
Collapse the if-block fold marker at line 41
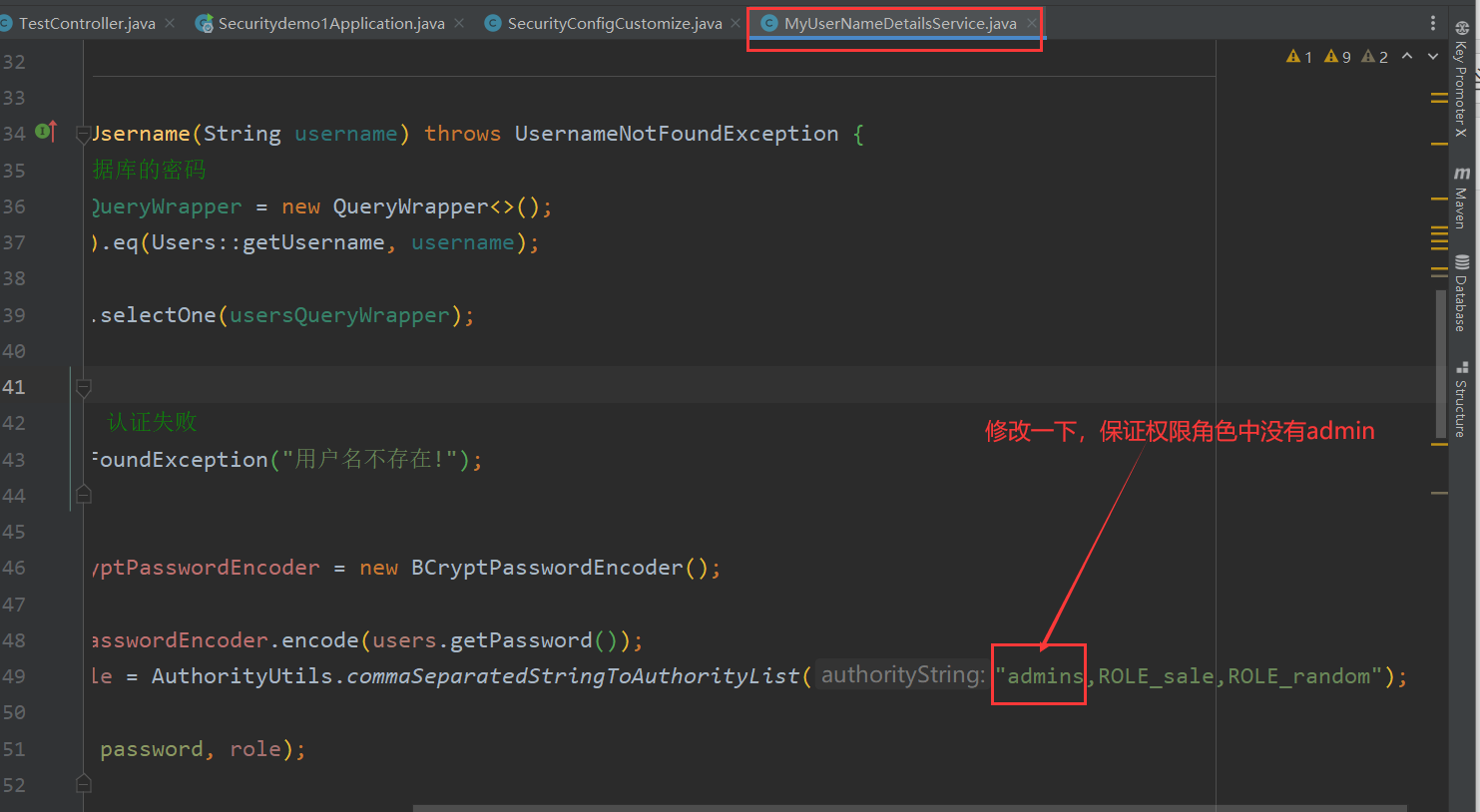[84, 387]
